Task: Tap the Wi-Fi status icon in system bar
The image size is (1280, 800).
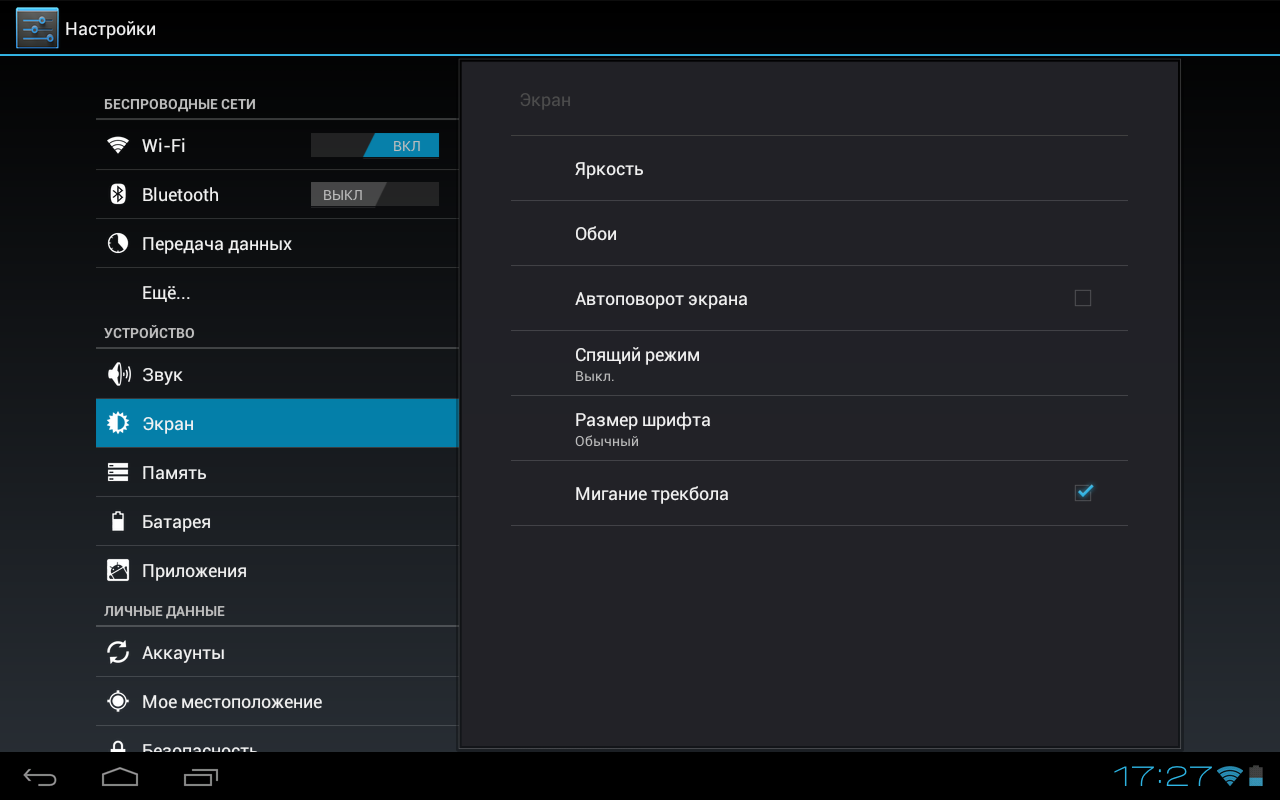Action: pyautogui.click(x=1230, y=776)
